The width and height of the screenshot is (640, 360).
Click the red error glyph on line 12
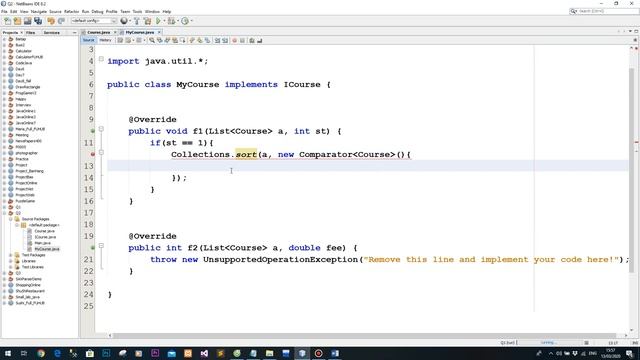coord(93,154)
